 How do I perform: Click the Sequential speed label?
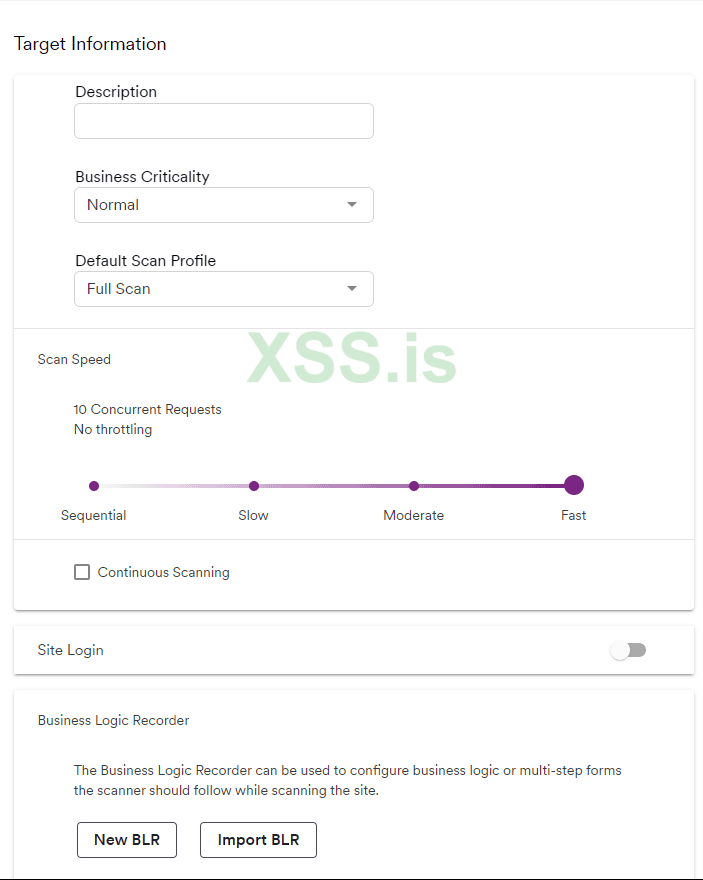click(94, 516)
